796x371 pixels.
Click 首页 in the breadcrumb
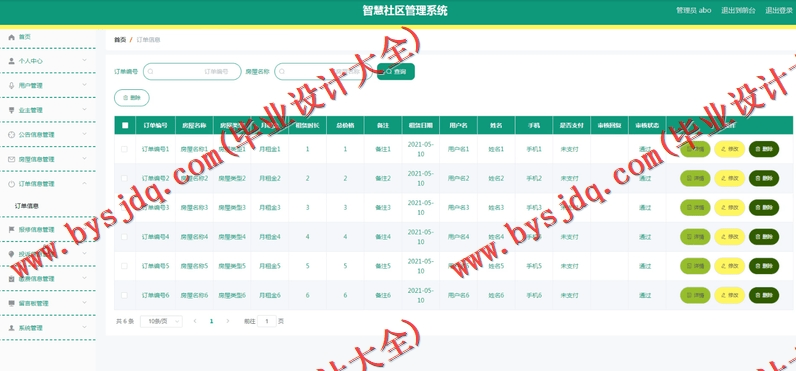pos(120,40)
